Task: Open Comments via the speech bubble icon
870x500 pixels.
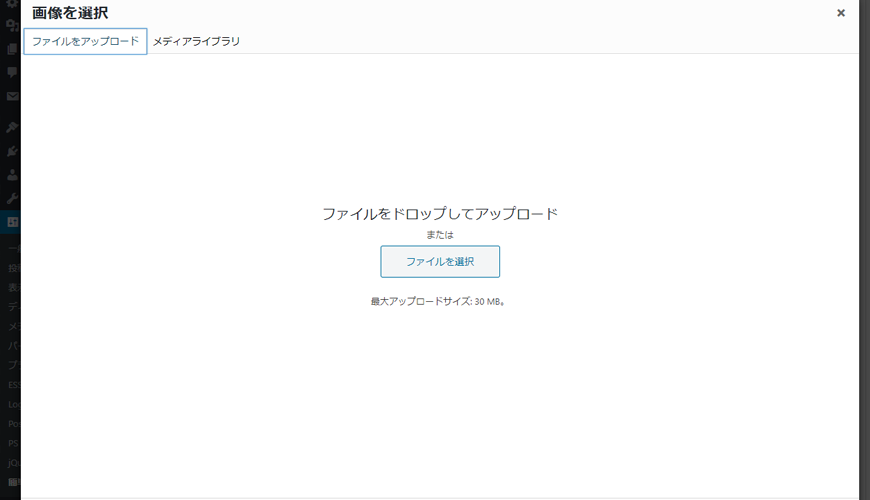Action: pos(12,73)
